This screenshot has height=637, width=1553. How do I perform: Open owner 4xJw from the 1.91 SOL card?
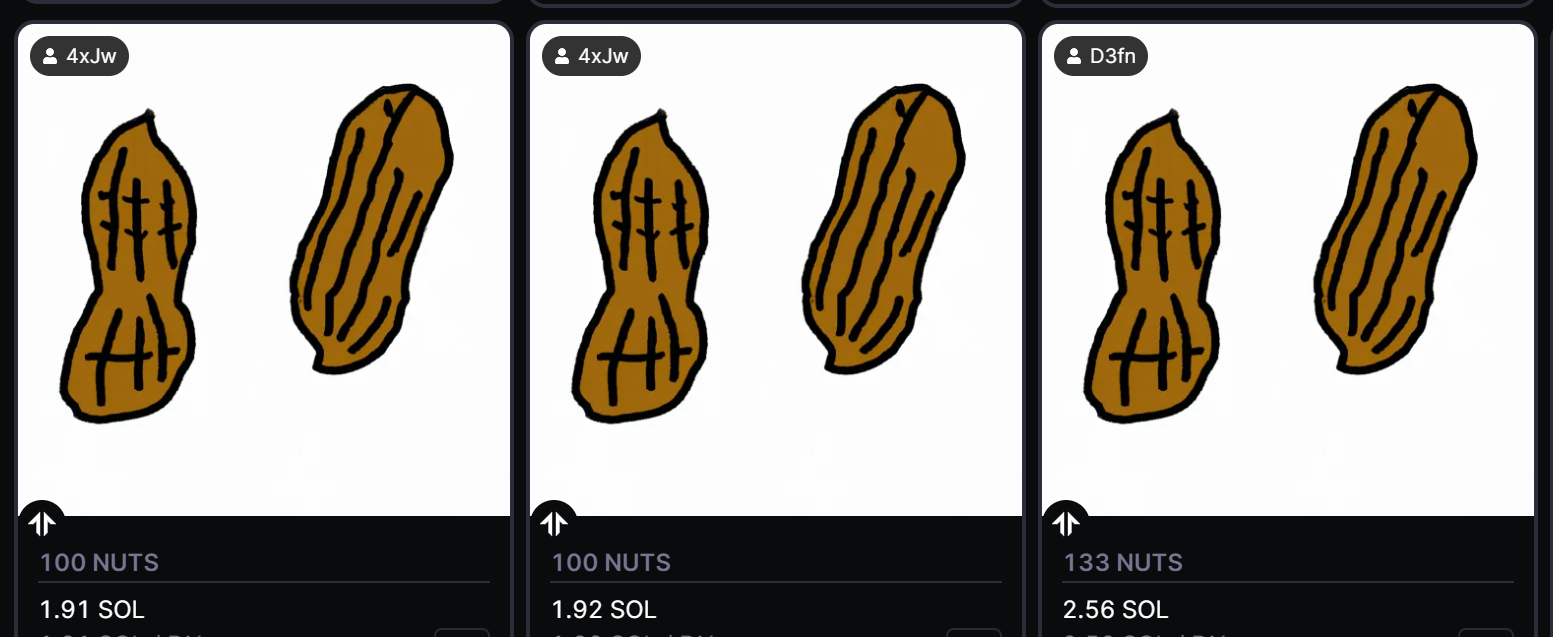coord(91,57)
